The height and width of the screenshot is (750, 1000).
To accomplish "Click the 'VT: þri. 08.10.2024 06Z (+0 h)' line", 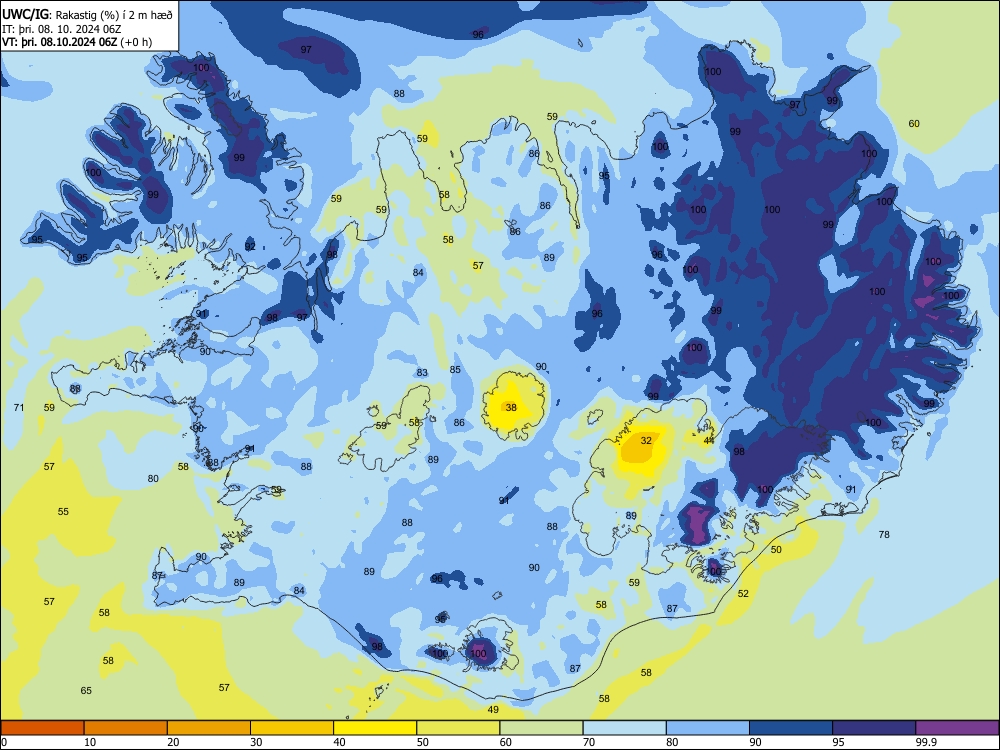I will [77, 42].
